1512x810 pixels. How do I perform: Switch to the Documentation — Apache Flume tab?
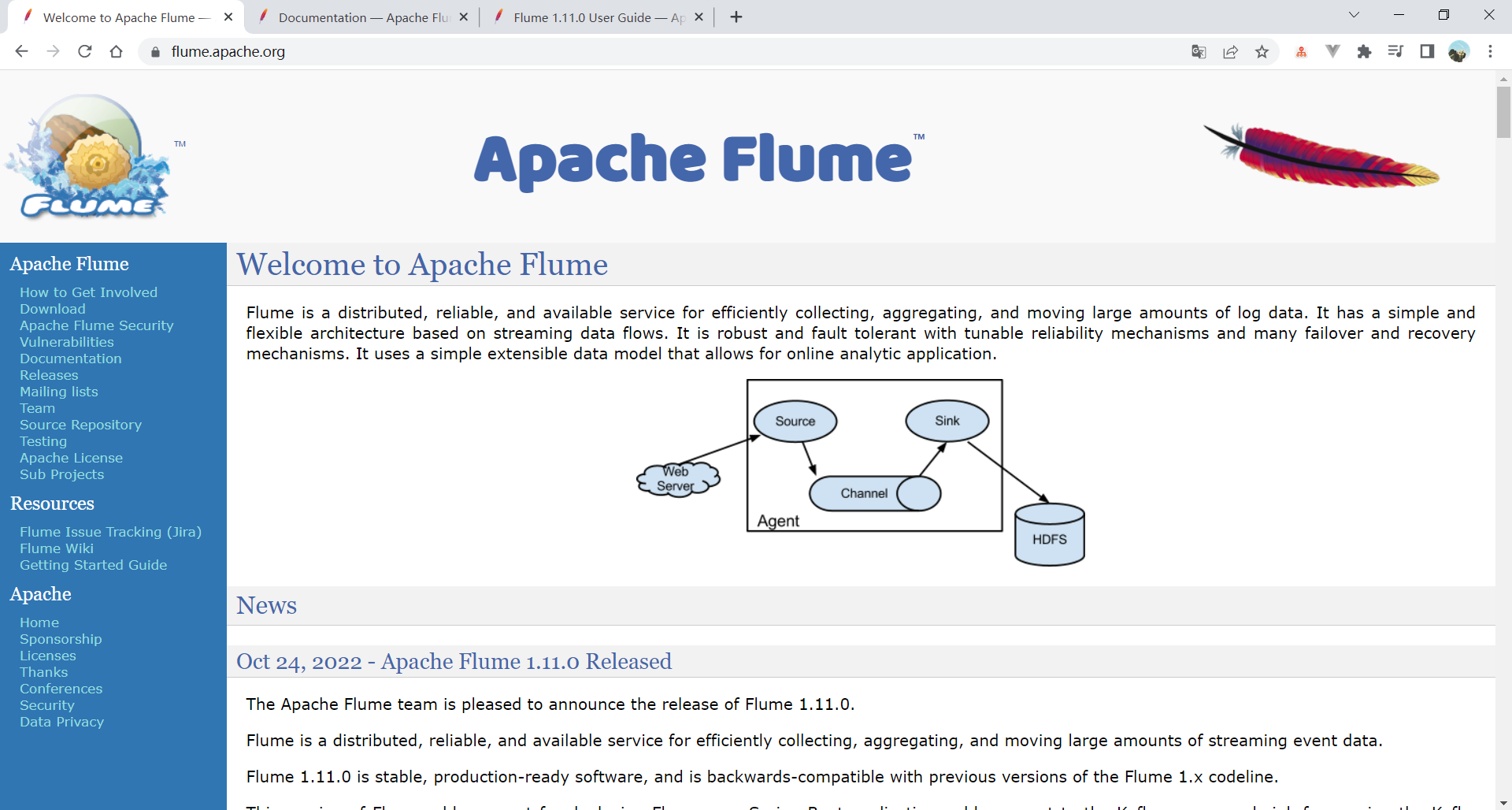click(x=362, y=17)
